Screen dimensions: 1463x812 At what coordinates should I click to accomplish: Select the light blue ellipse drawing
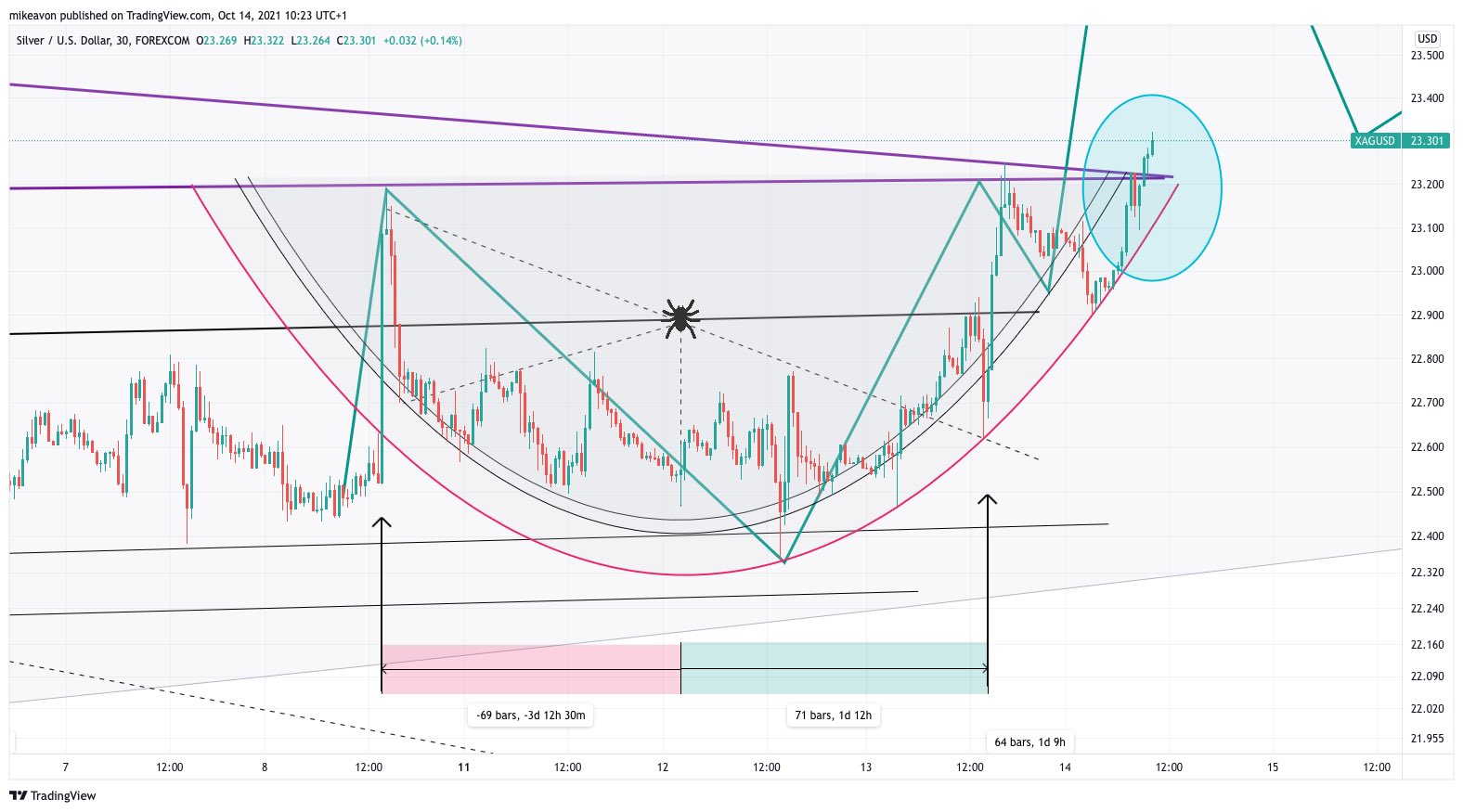tap(1152, 188)
